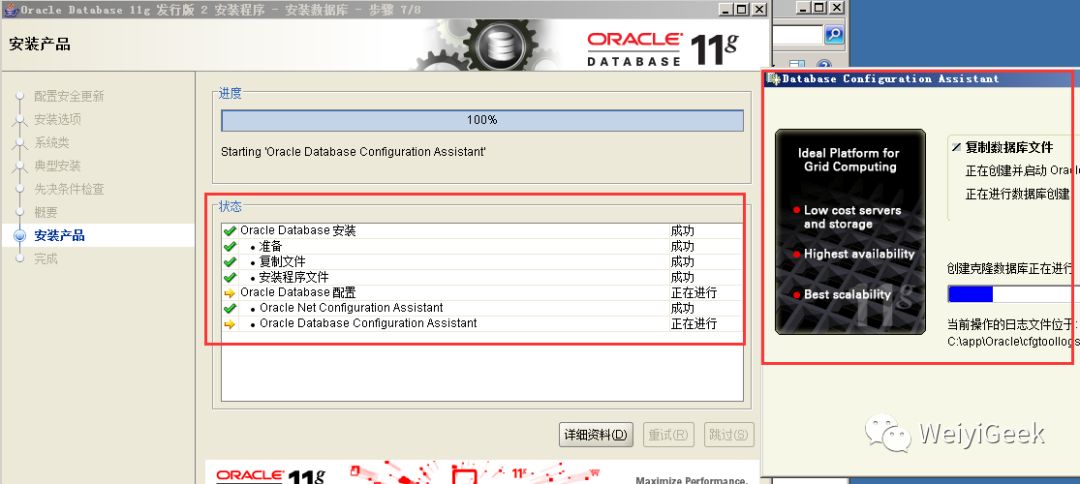The height and width of the screenshot is (484, 1080).
Task: Maximize the background window behind the installer
Action: [x=819, y=8]
